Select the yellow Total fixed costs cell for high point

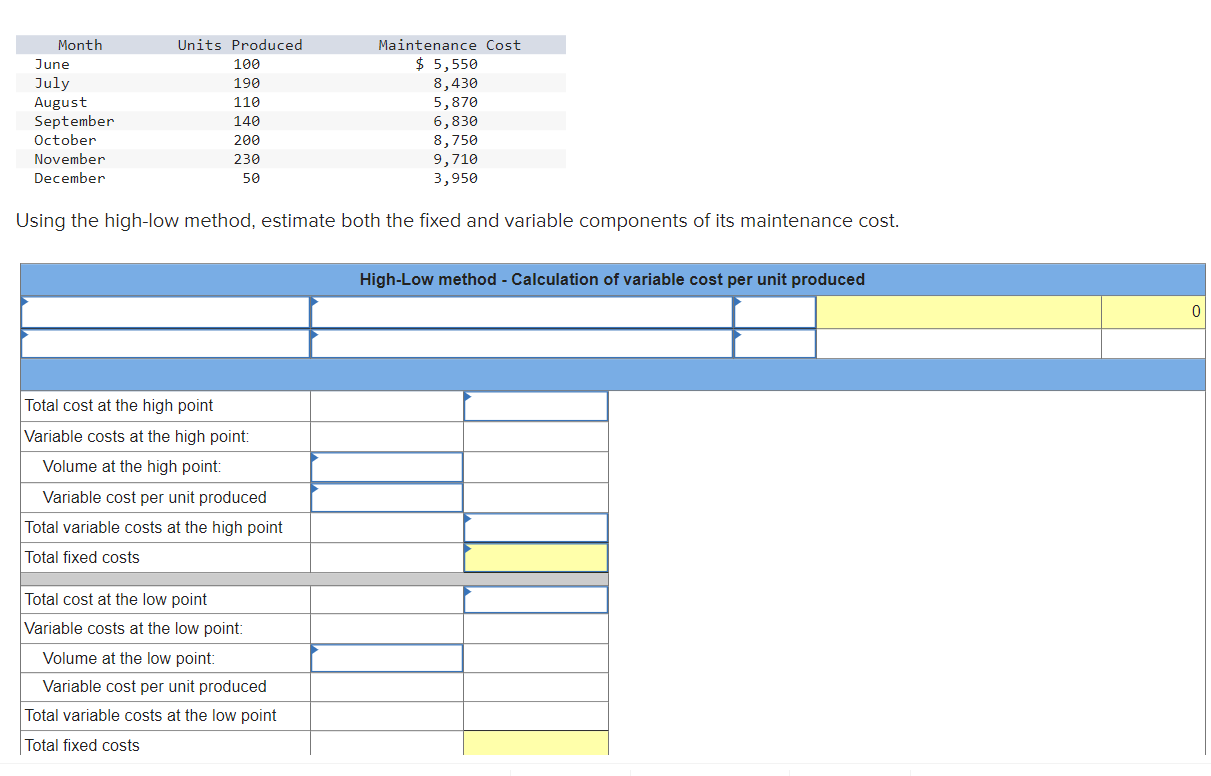[x=535, y=557]
